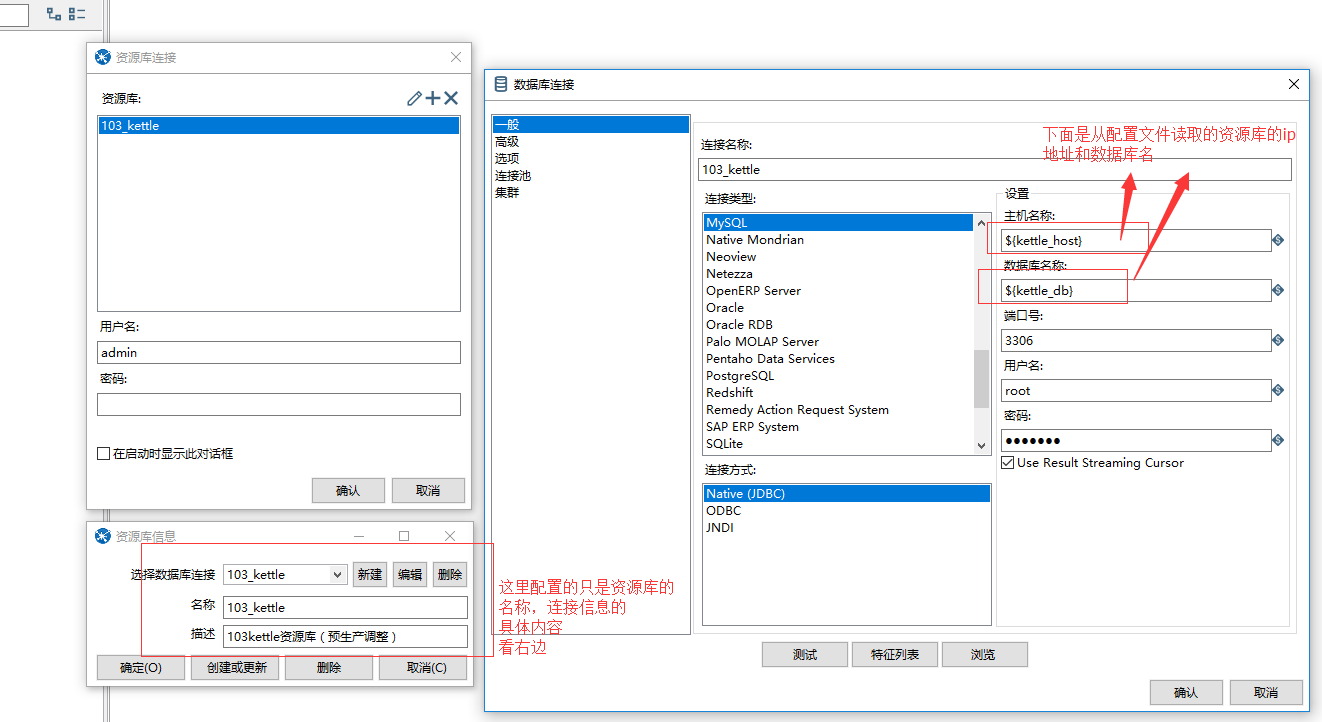This screenshot has width=1322, height=722.
Task: Click the repository user name field admin
Action: click(x=279, y=352)
